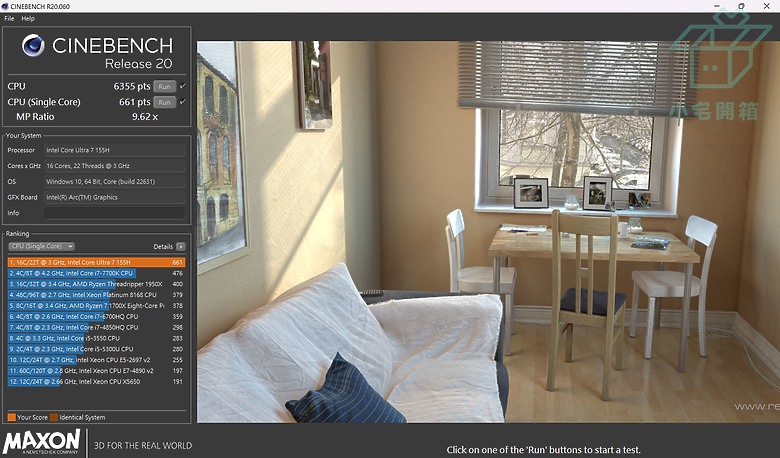
Task: Click the rendered room preview image
Action: (x=488, y=232)
